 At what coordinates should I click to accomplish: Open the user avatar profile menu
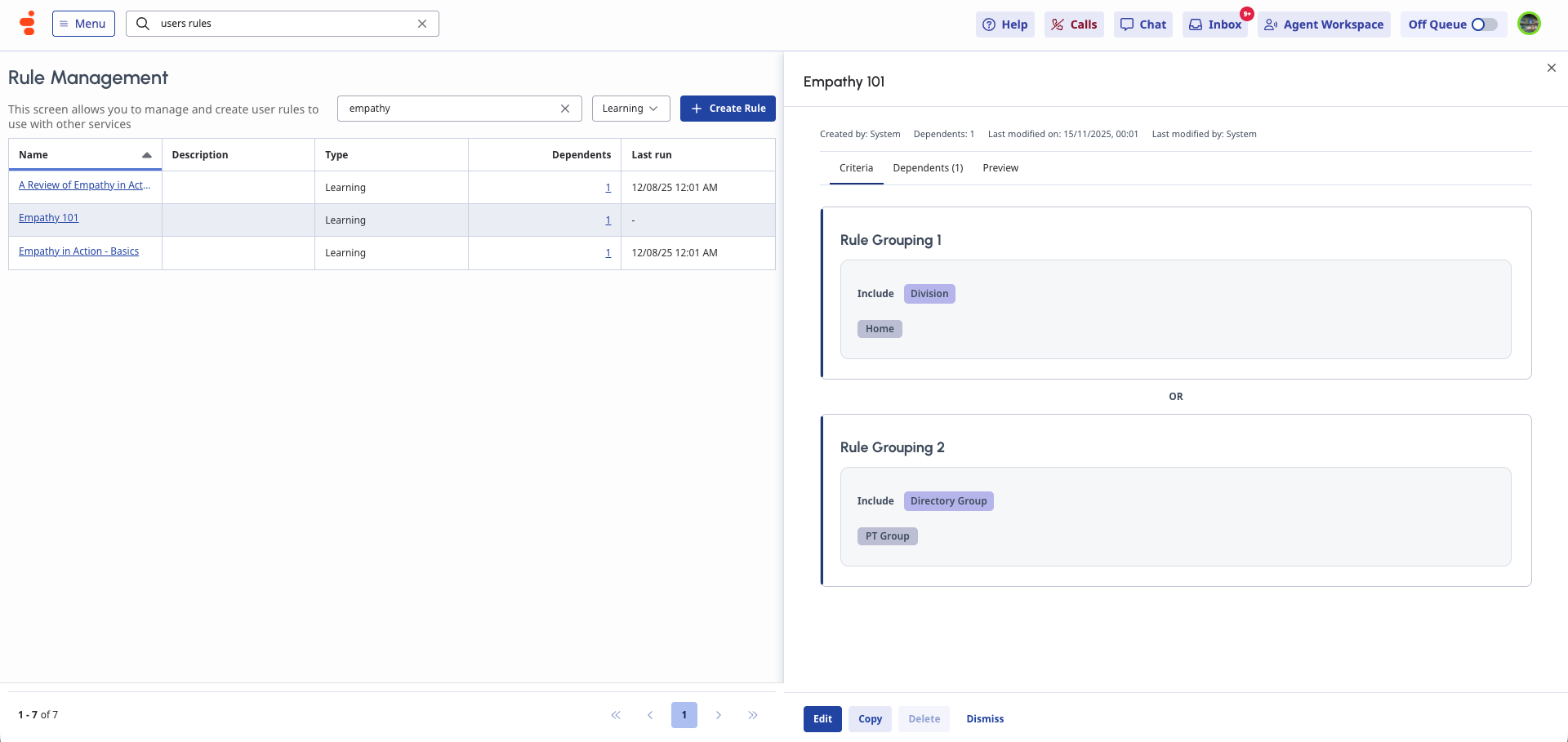1529,24
